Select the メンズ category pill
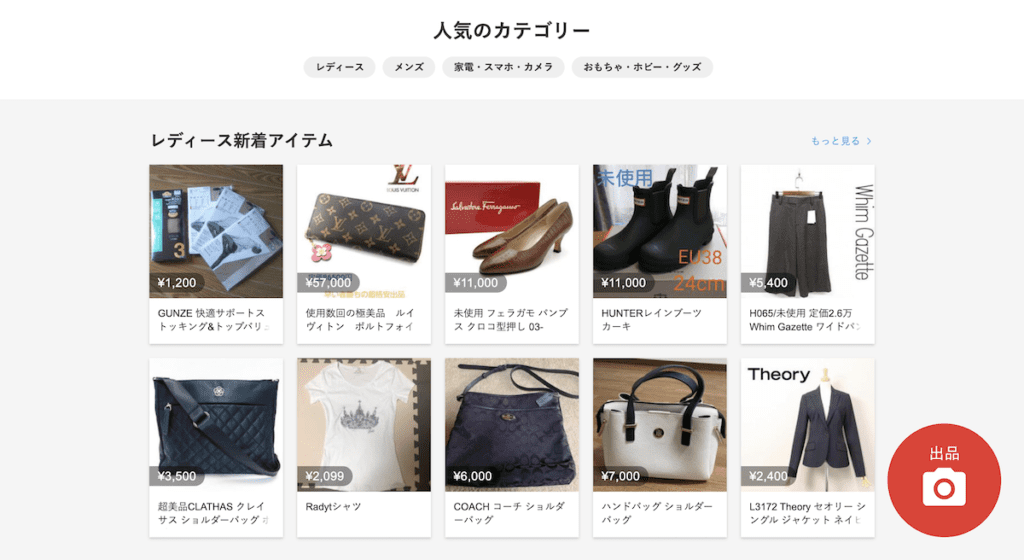 coord(409,67)
